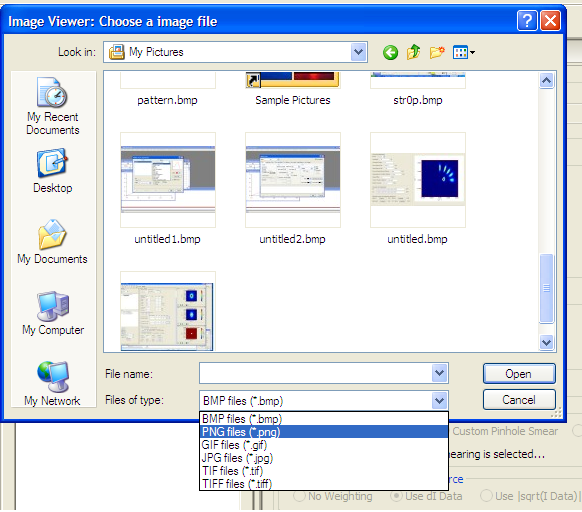Image resolution: width=582 pixels, height=512 pixels.
Task: Open the My Network location
Action: (x=52, y=384)
